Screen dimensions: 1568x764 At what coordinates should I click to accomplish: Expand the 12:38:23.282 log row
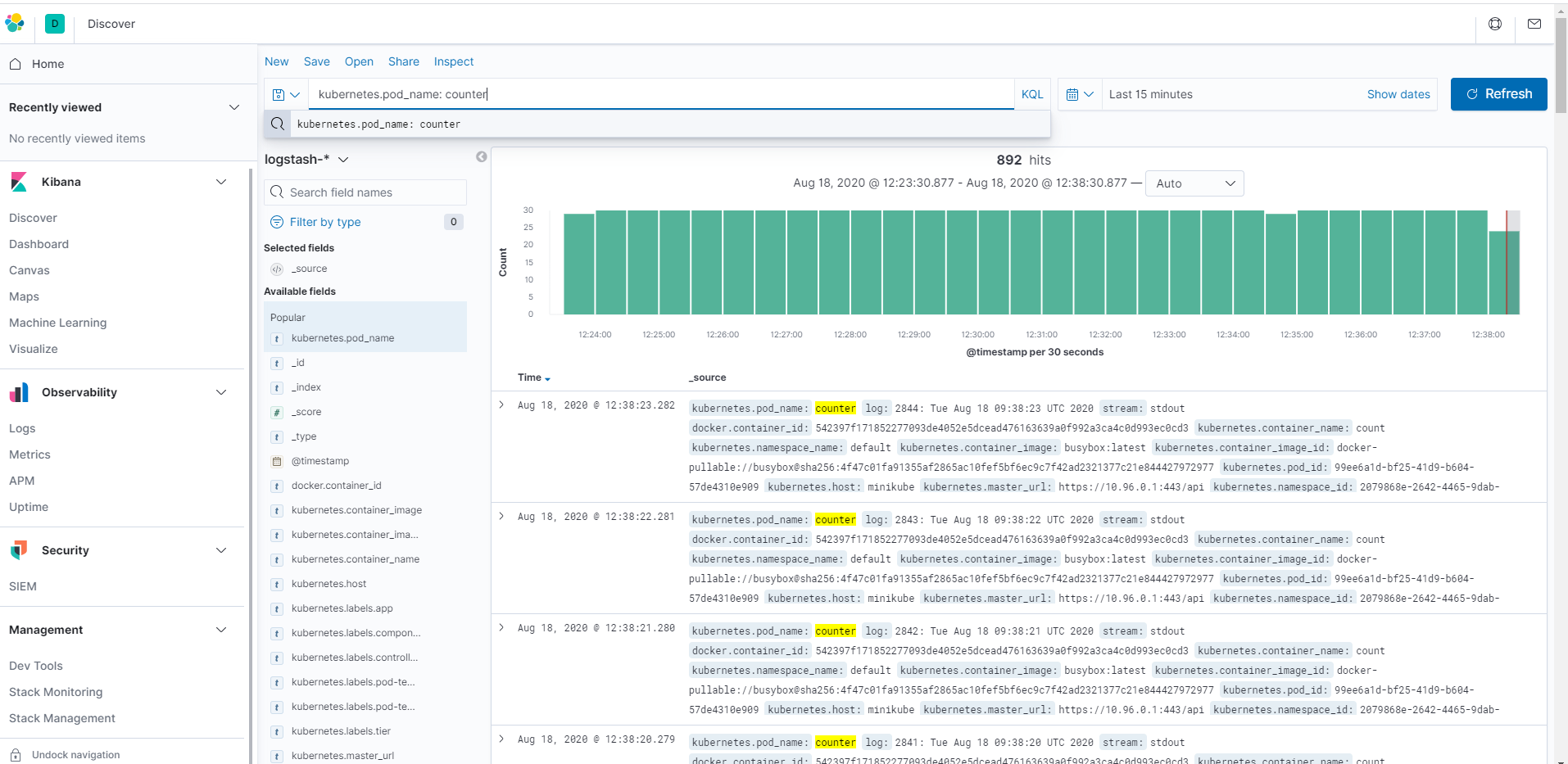click(x=501, y=405)
